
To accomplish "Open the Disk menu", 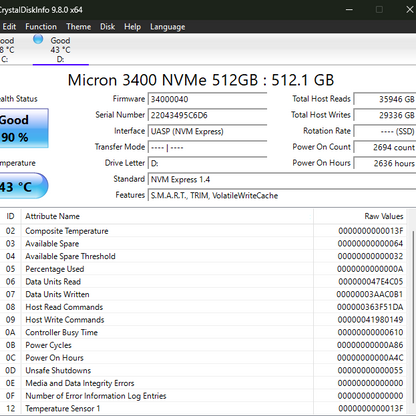I will click(107, 27).
